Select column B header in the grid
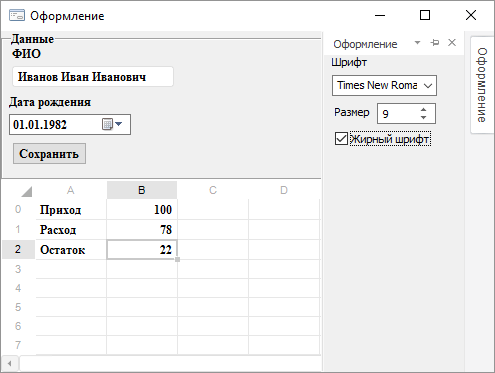This screenshot has width=495, height=373. pyautogui.click(x=142, y=190)
